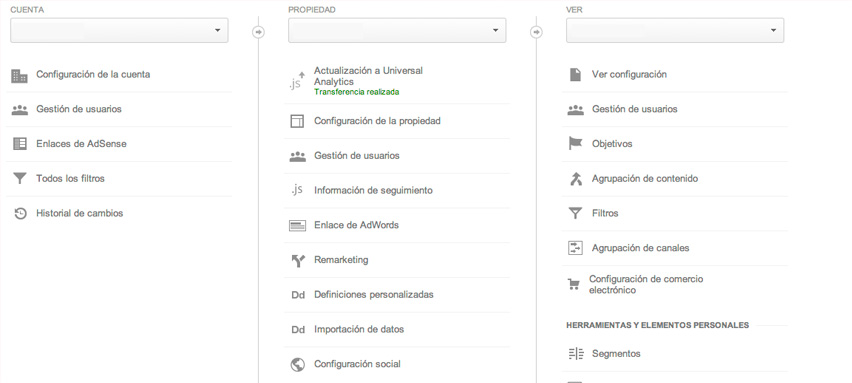852x383 pixels.
Task: Select Remarketing option
Action: [x=341, y=260]
